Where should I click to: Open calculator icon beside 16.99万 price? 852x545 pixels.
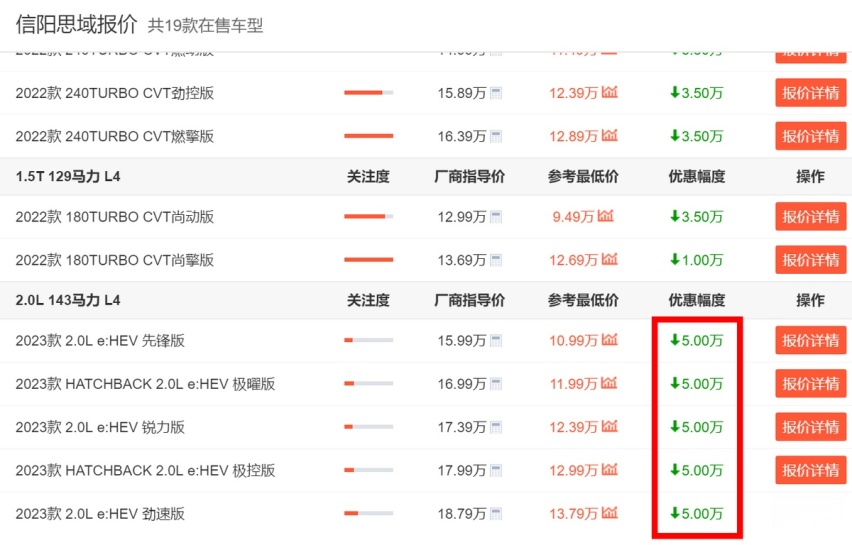496,384
